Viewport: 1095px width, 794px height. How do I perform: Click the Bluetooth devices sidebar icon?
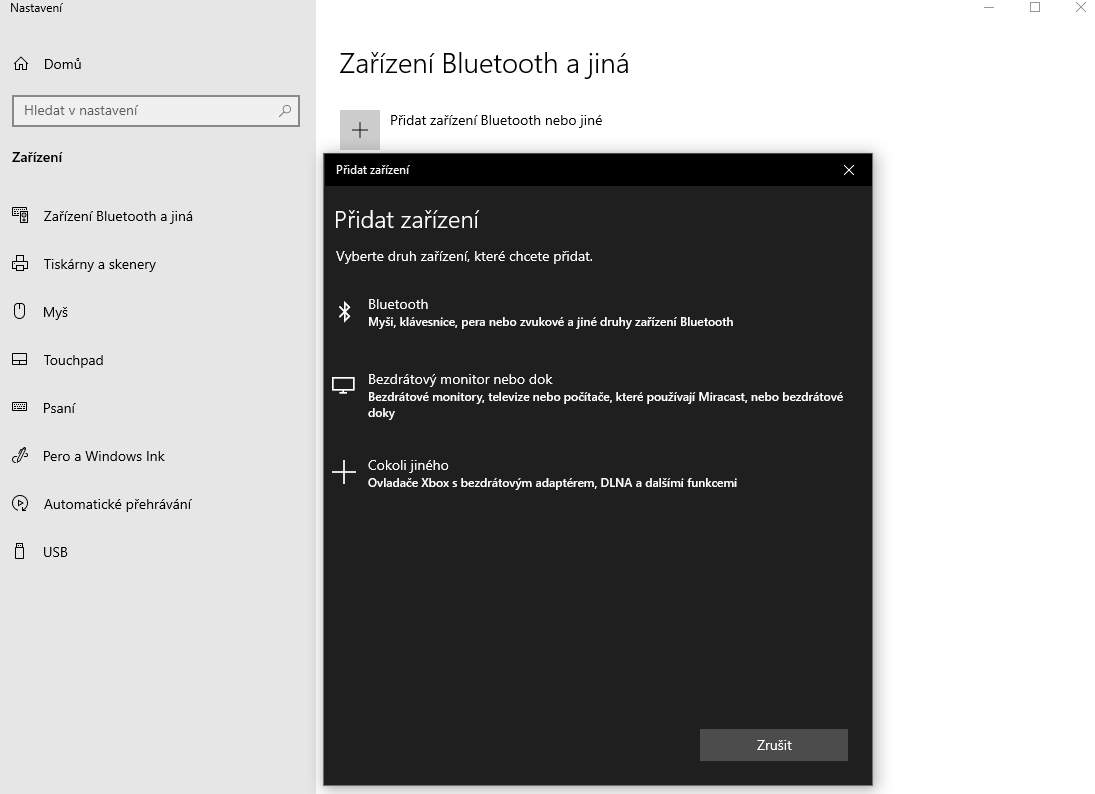(x=20, y=216)
